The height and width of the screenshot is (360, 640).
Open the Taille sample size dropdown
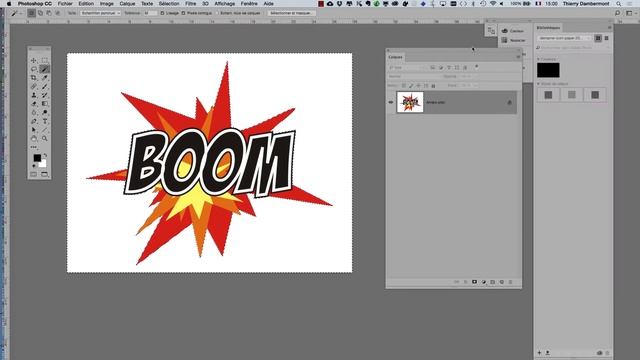[x=100, y=13]
